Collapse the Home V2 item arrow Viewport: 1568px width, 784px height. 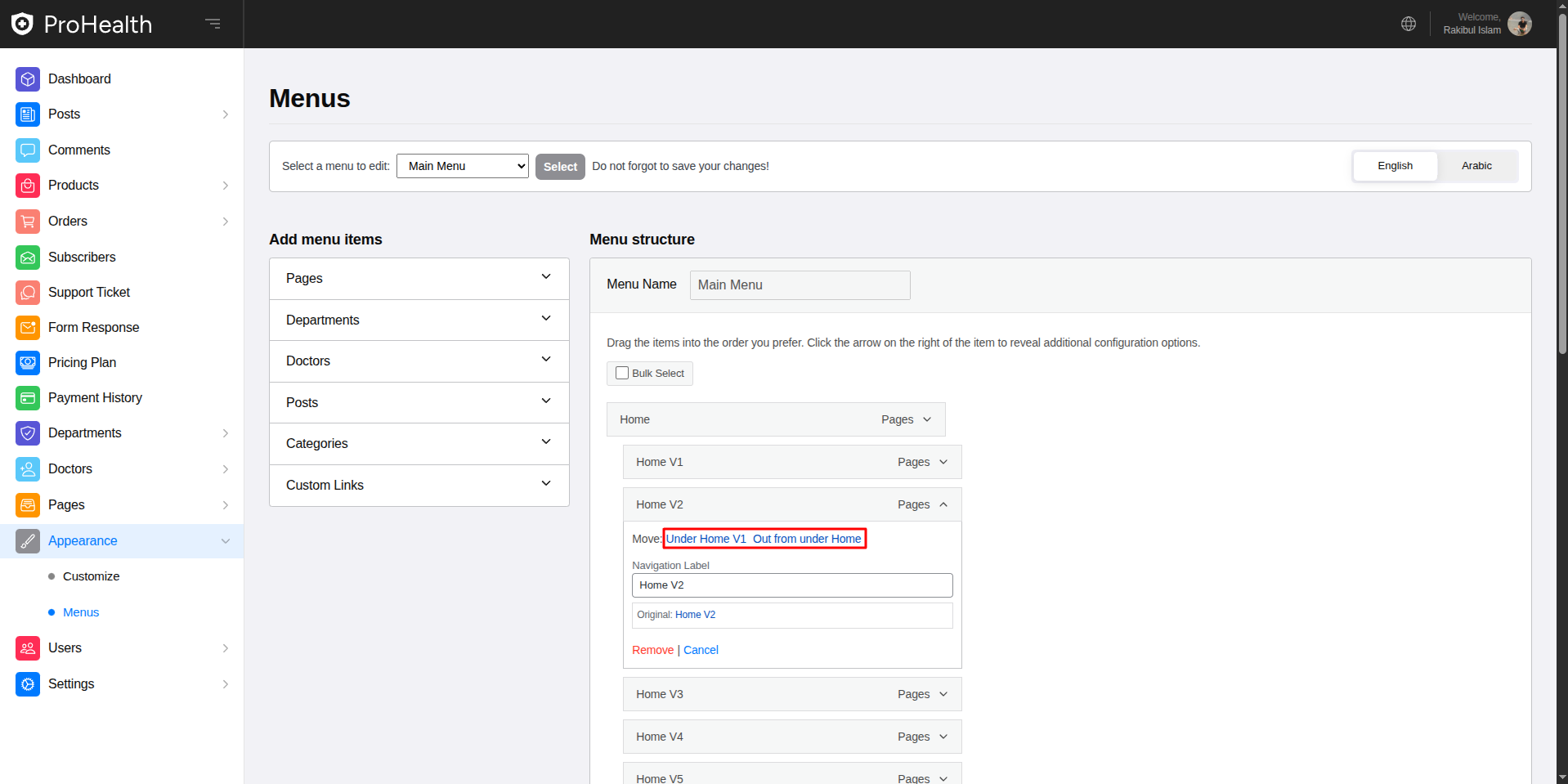pos(943,504)
